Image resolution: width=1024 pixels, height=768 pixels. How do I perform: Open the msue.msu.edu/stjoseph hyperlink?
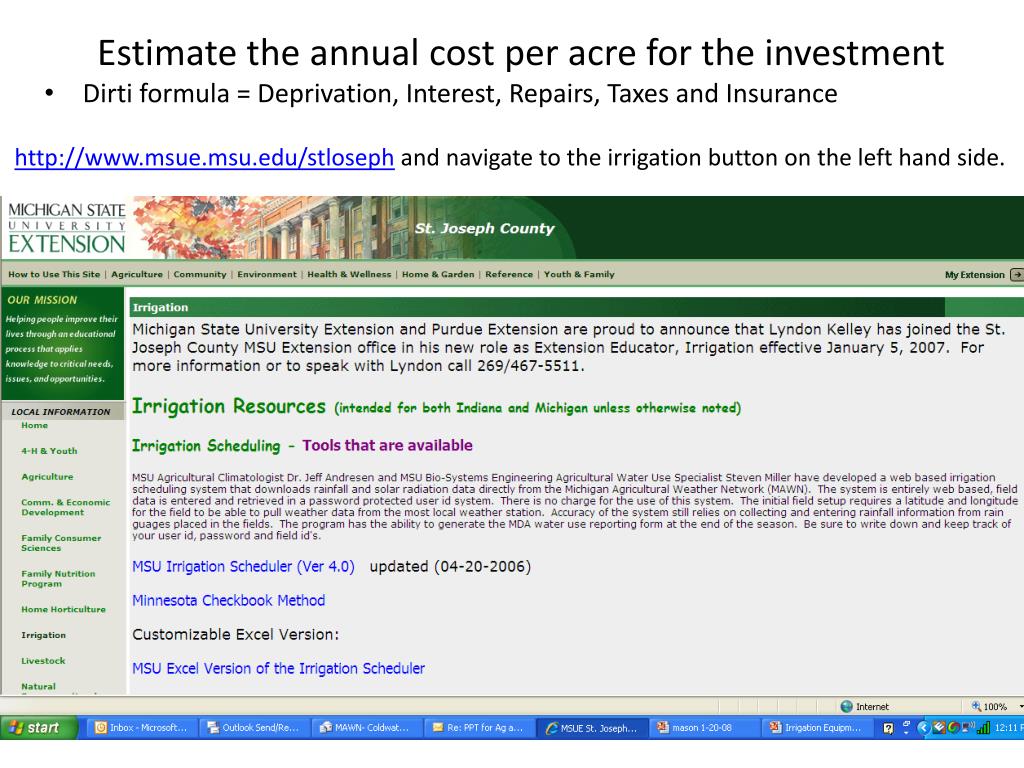tap(204, 158)
